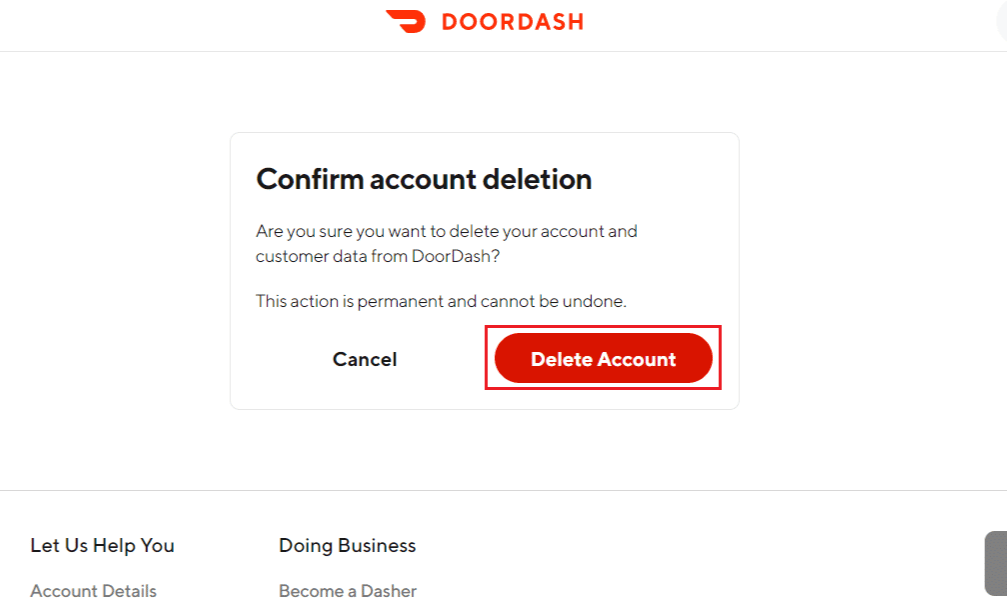1007x605 pixels.
Task: Confirm with the red Delete Account button
Action: (x=603, y=358)
